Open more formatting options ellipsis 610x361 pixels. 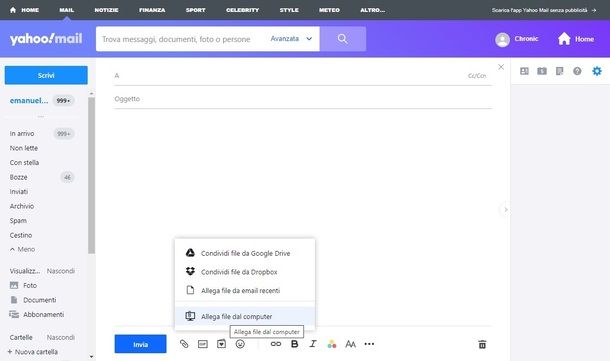pyautogui.click(x=369, y=344)
